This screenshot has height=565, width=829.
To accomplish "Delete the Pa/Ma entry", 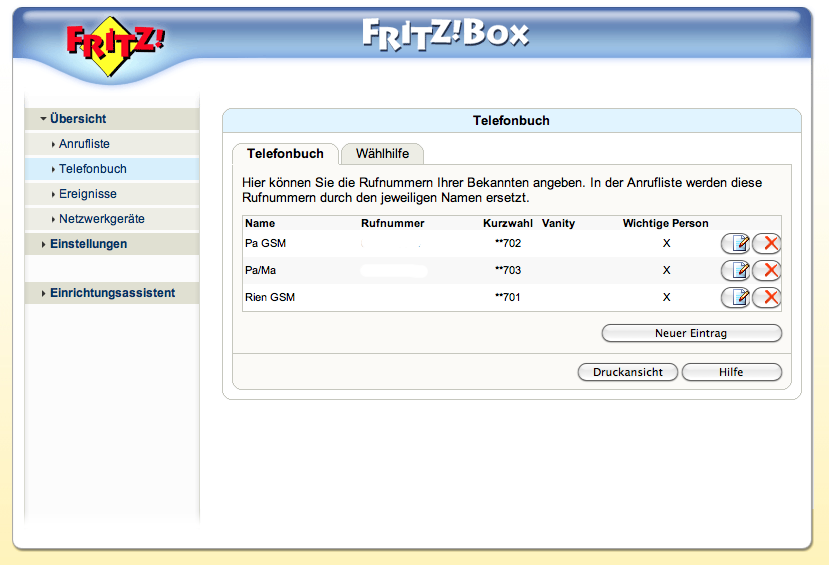I will 767,271.
